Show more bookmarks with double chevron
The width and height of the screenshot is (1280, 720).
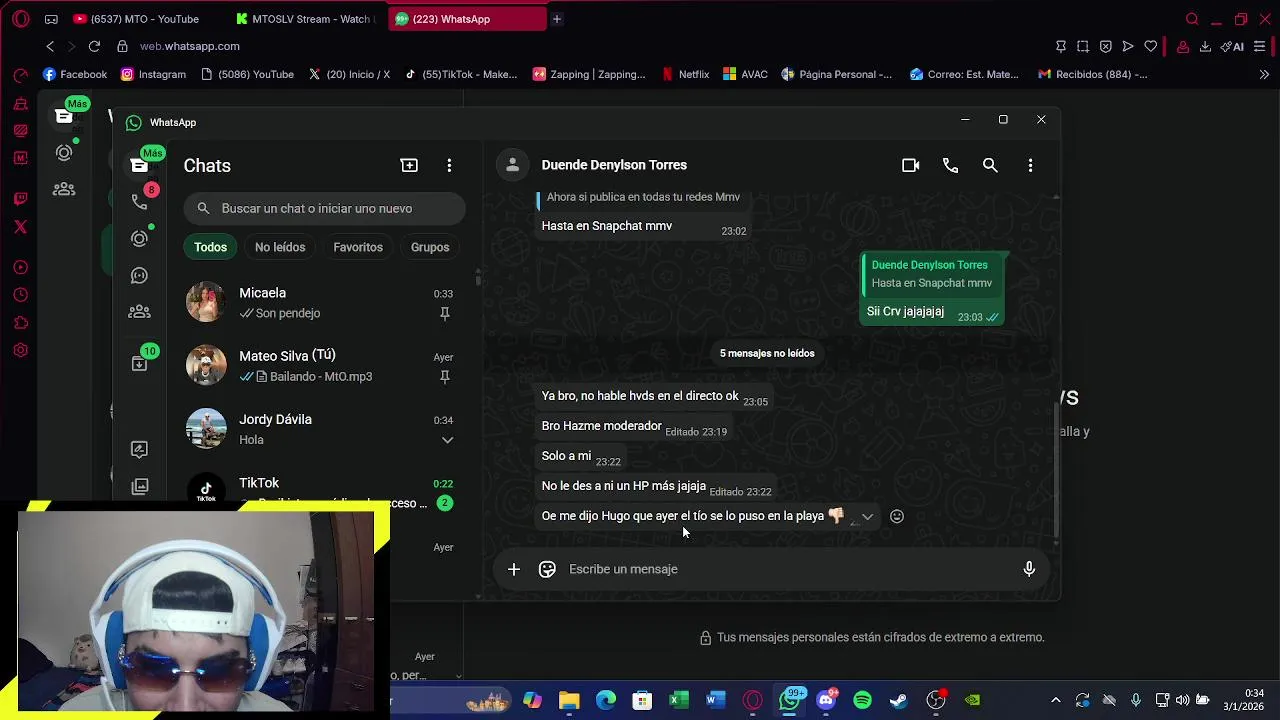point(1264,74)
